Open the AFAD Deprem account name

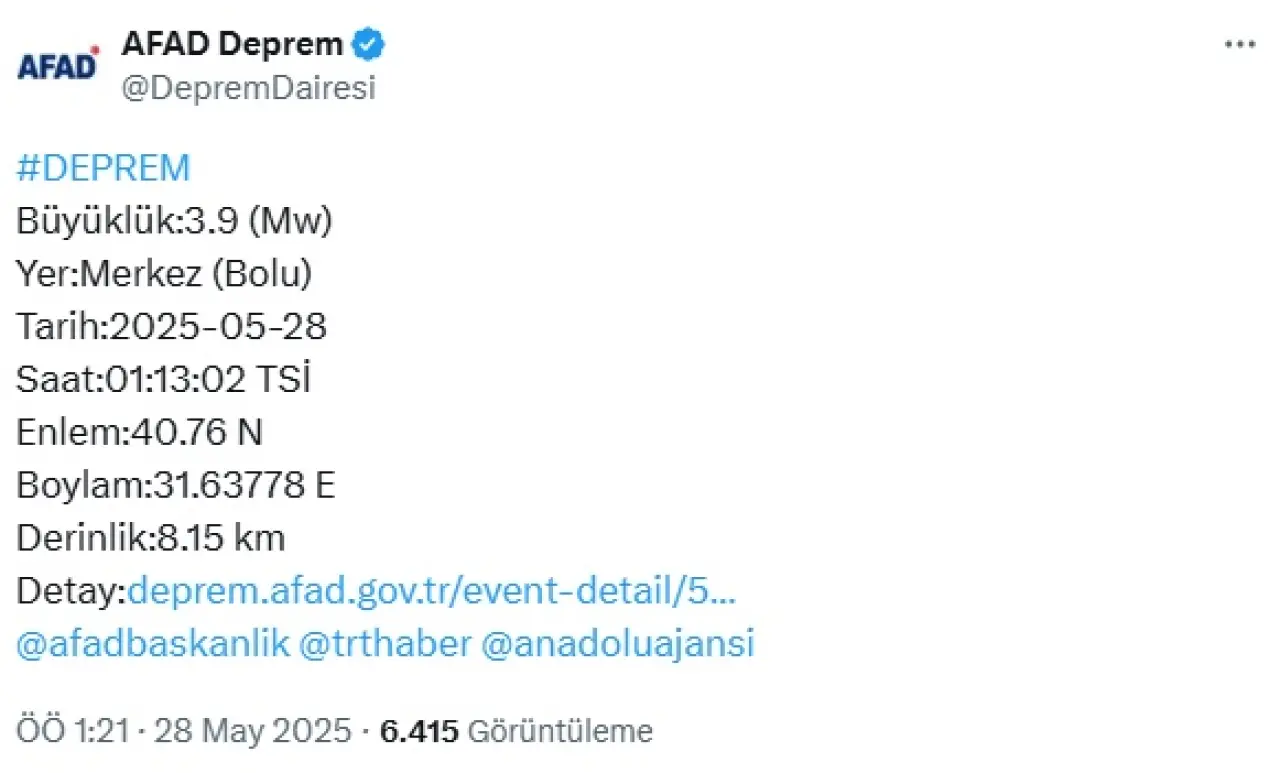point(232,45)
